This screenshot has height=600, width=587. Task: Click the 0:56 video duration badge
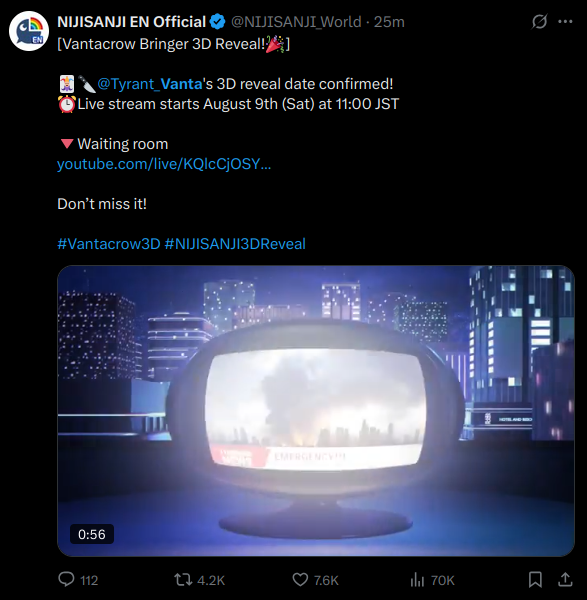coord(92,534)
